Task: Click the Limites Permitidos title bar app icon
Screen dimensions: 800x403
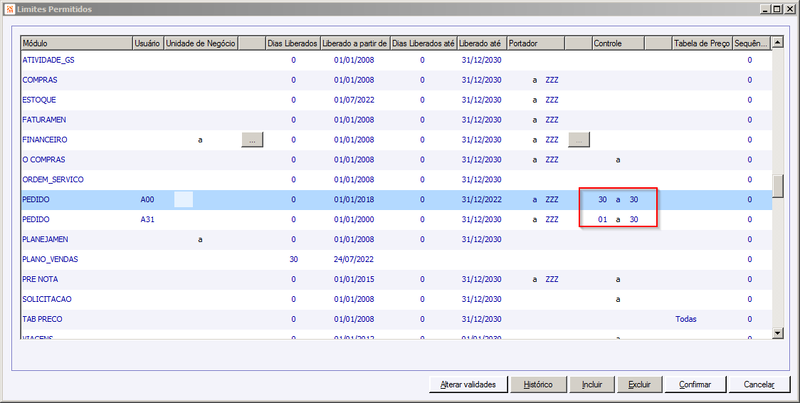Action: (10, 9)
